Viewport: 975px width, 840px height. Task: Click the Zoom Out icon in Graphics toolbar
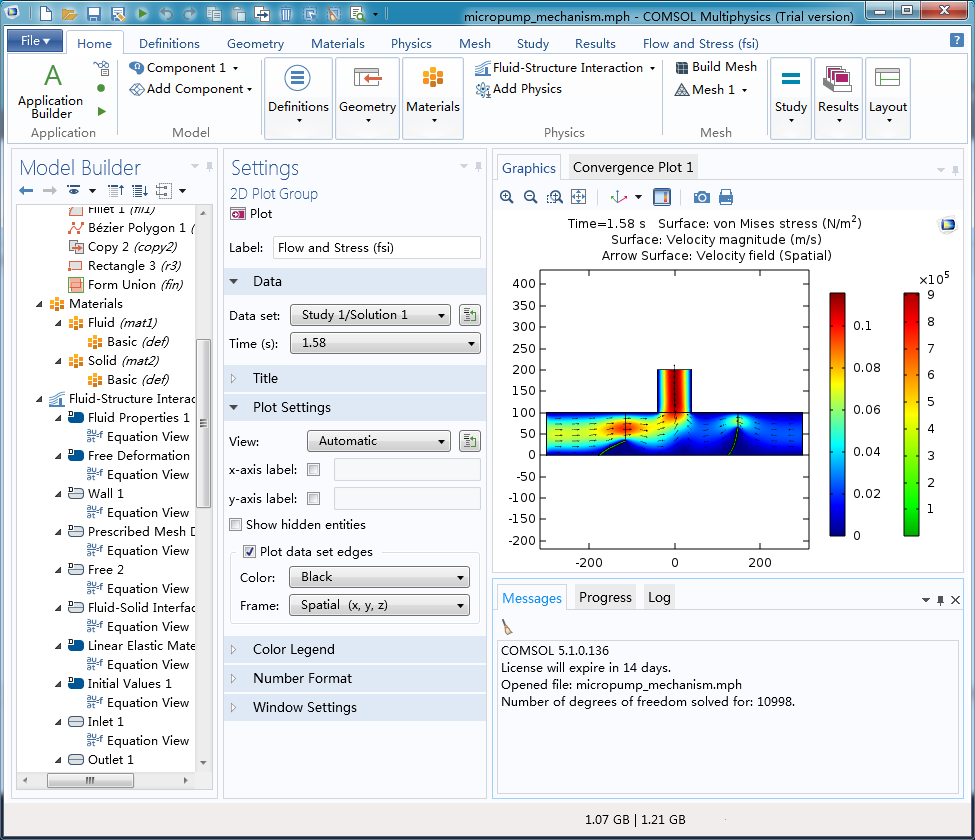[530, 197]
